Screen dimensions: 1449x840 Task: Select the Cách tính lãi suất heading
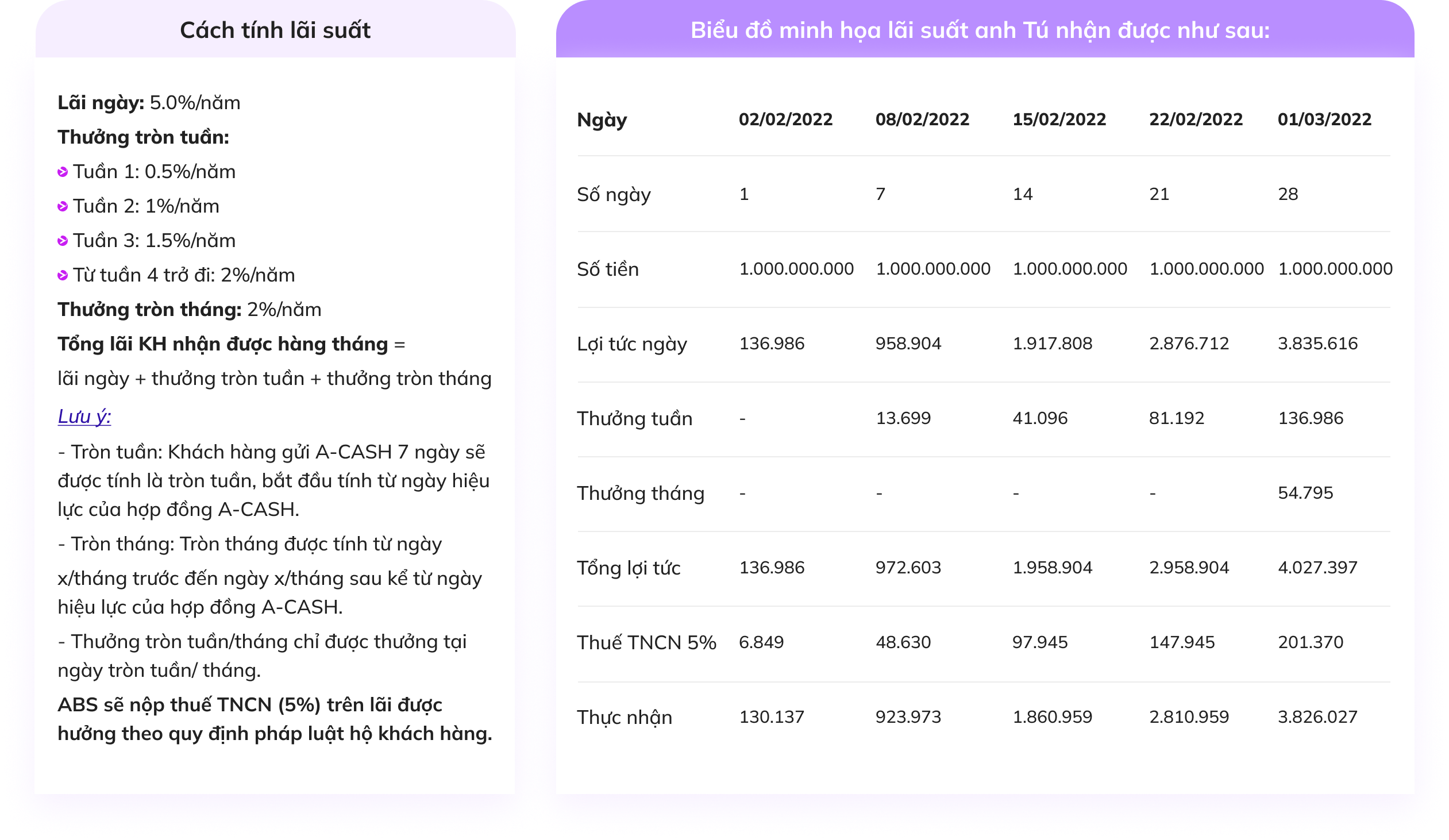[275, 30]
